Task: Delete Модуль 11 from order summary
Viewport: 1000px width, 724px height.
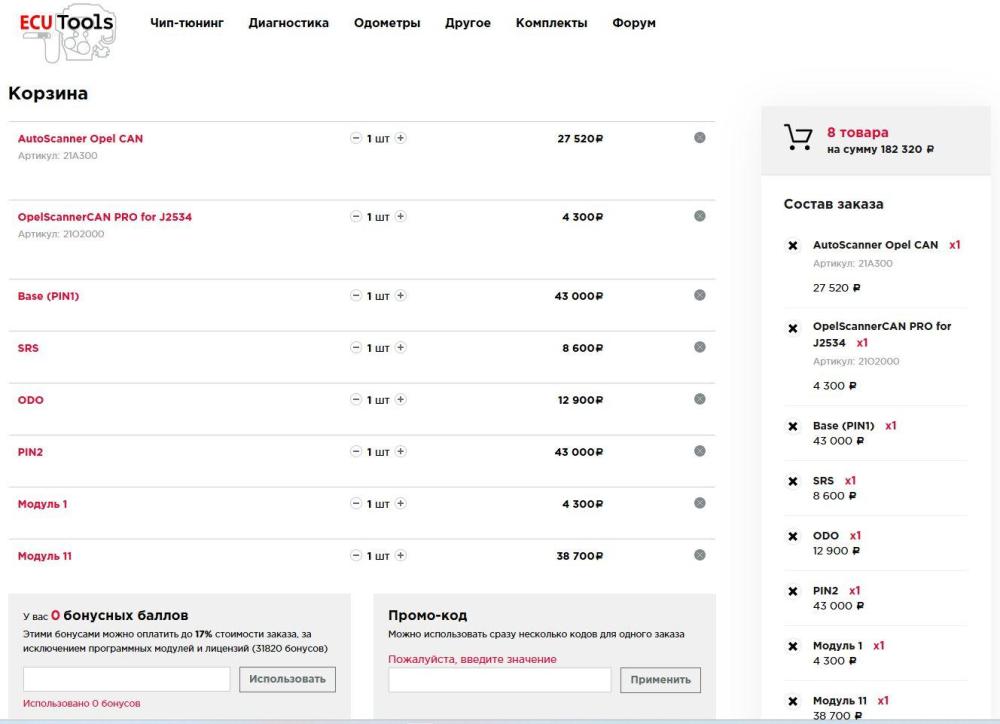Action: pos(793,701)
